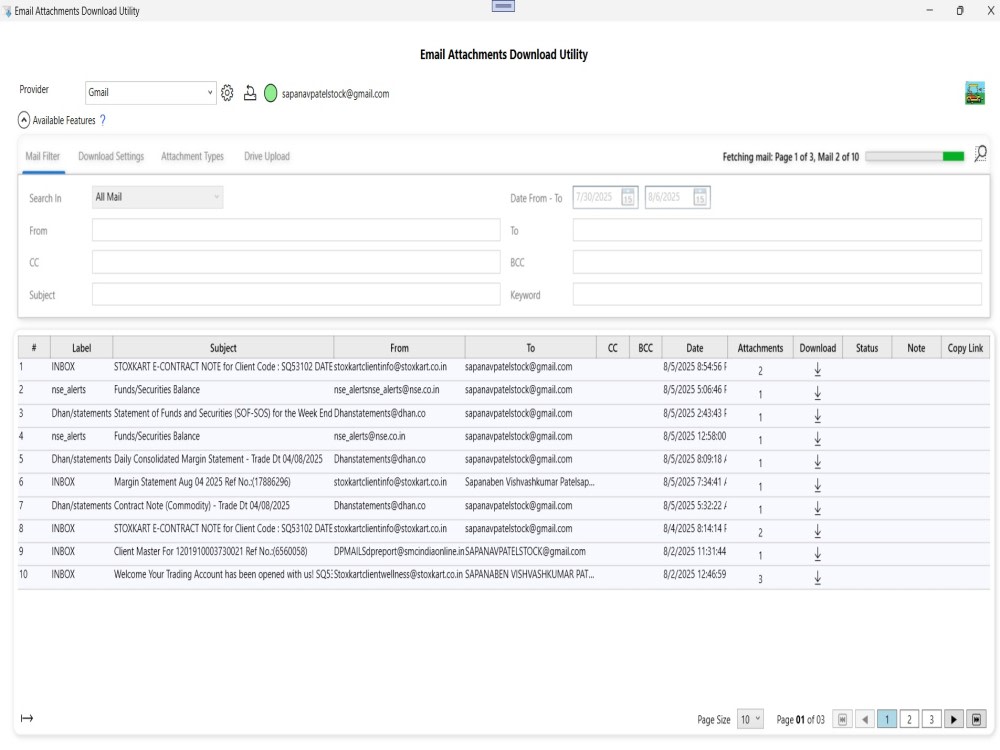Download attachment for Statement of Funds row

[x=818, y=416]
